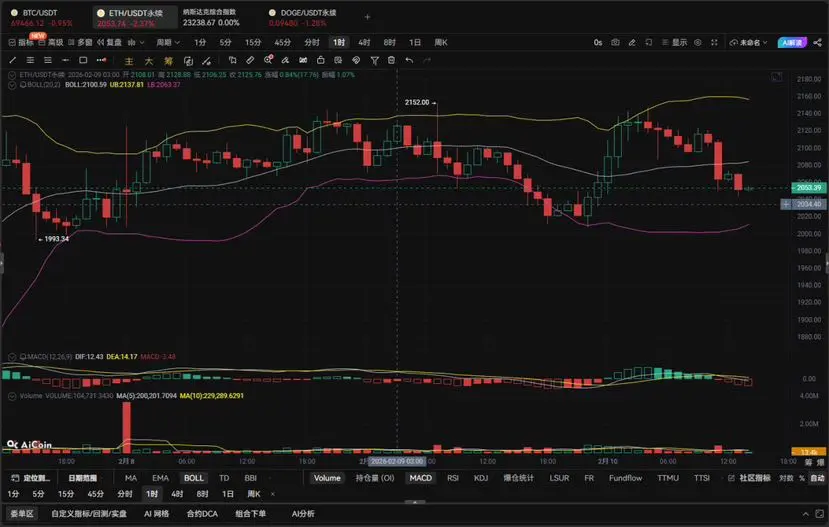Open the 委单区 bottom tab

pyautogui.click(x=22, y=514)
